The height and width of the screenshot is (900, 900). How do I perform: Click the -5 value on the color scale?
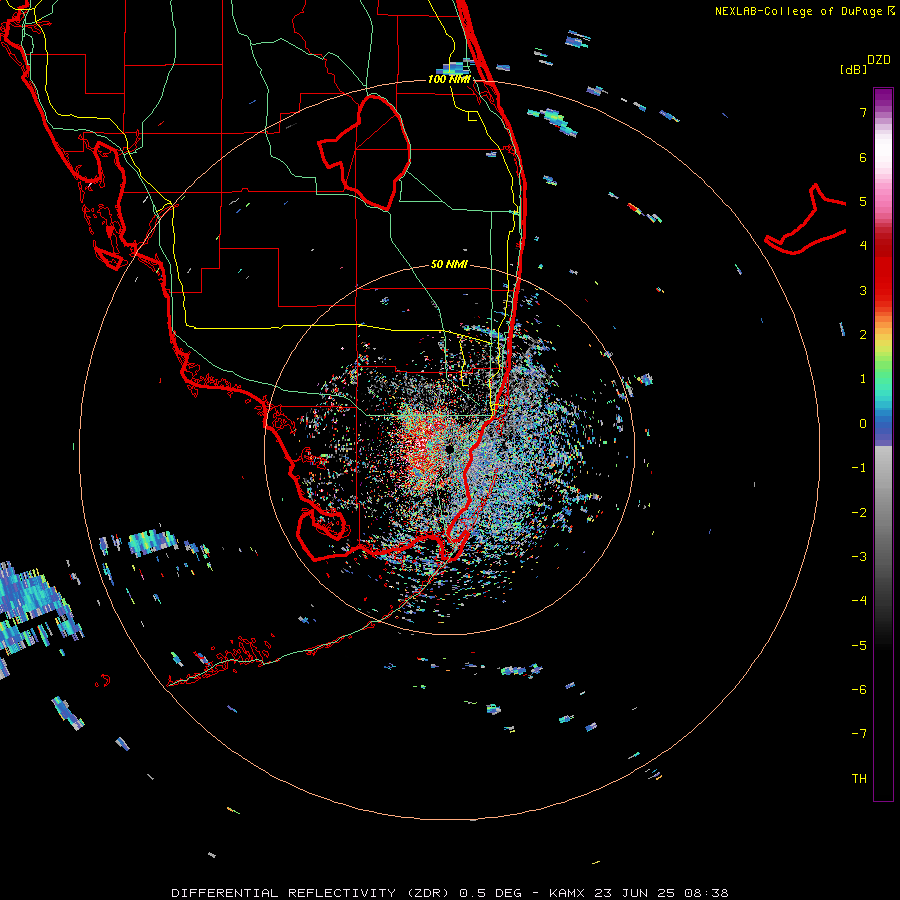coord(859,646)
